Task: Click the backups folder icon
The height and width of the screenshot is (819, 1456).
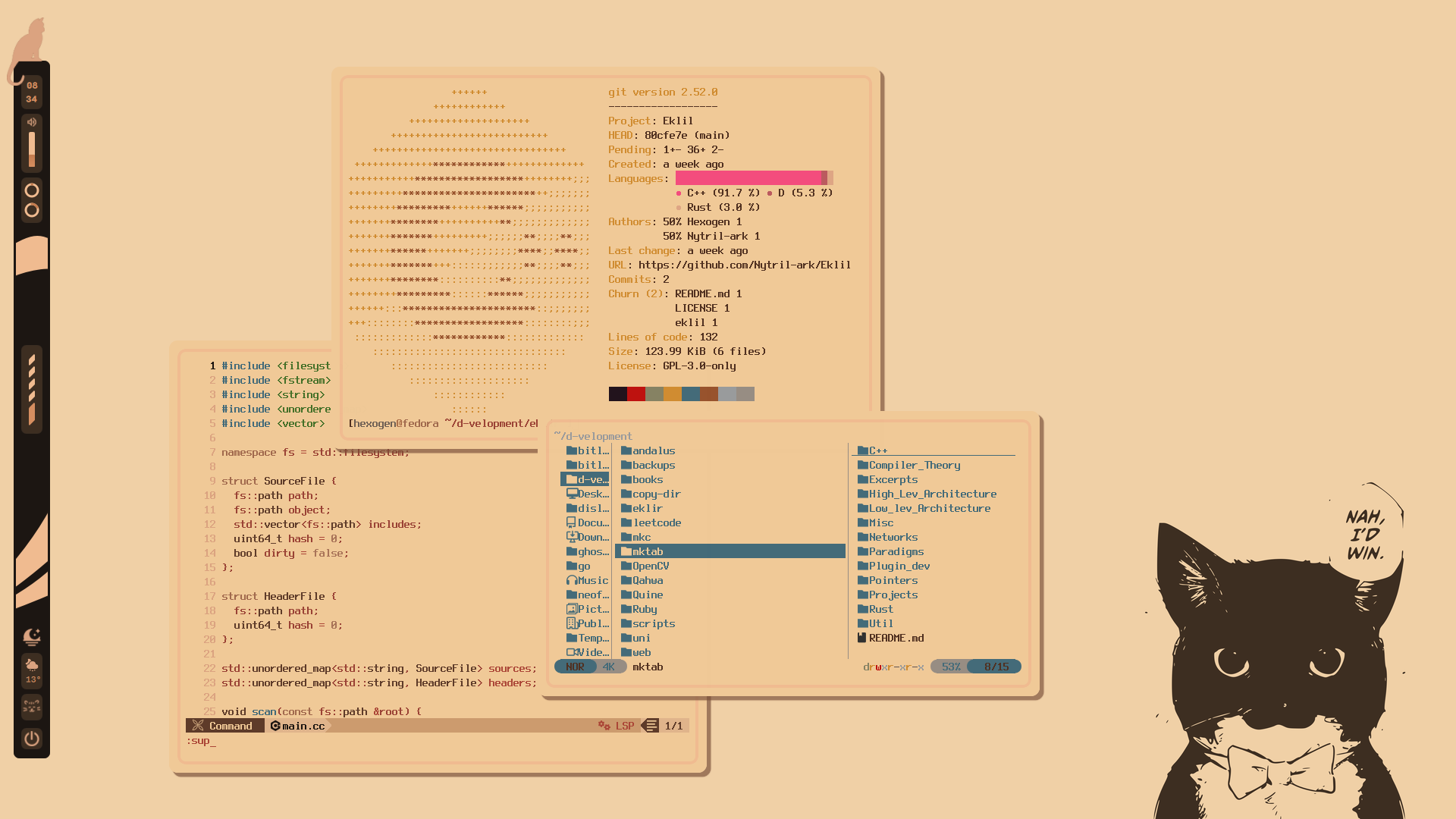Action: (x=626, y=465)
